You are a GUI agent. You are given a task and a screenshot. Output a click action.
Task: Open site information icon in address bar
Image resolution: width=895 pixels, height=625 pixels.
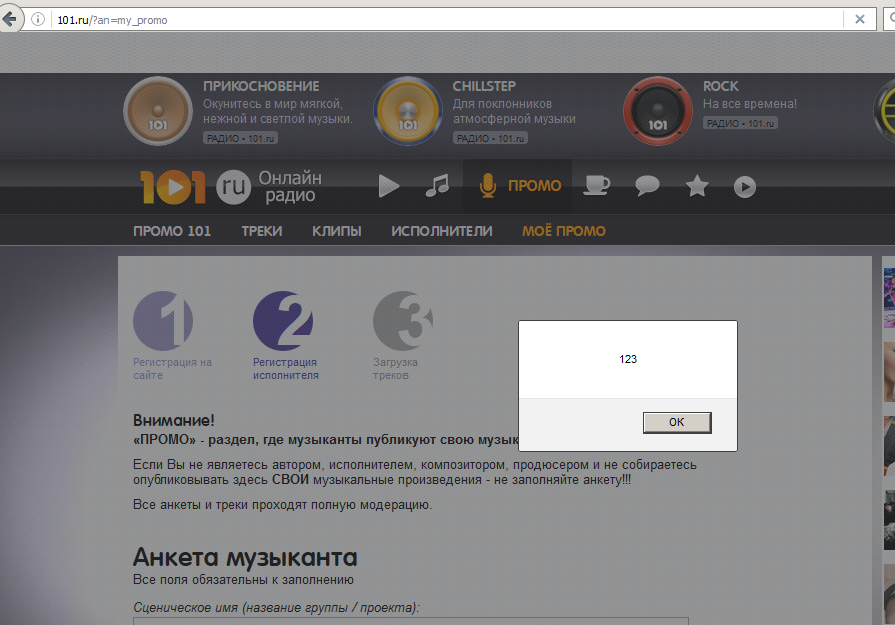pos(38,19)
